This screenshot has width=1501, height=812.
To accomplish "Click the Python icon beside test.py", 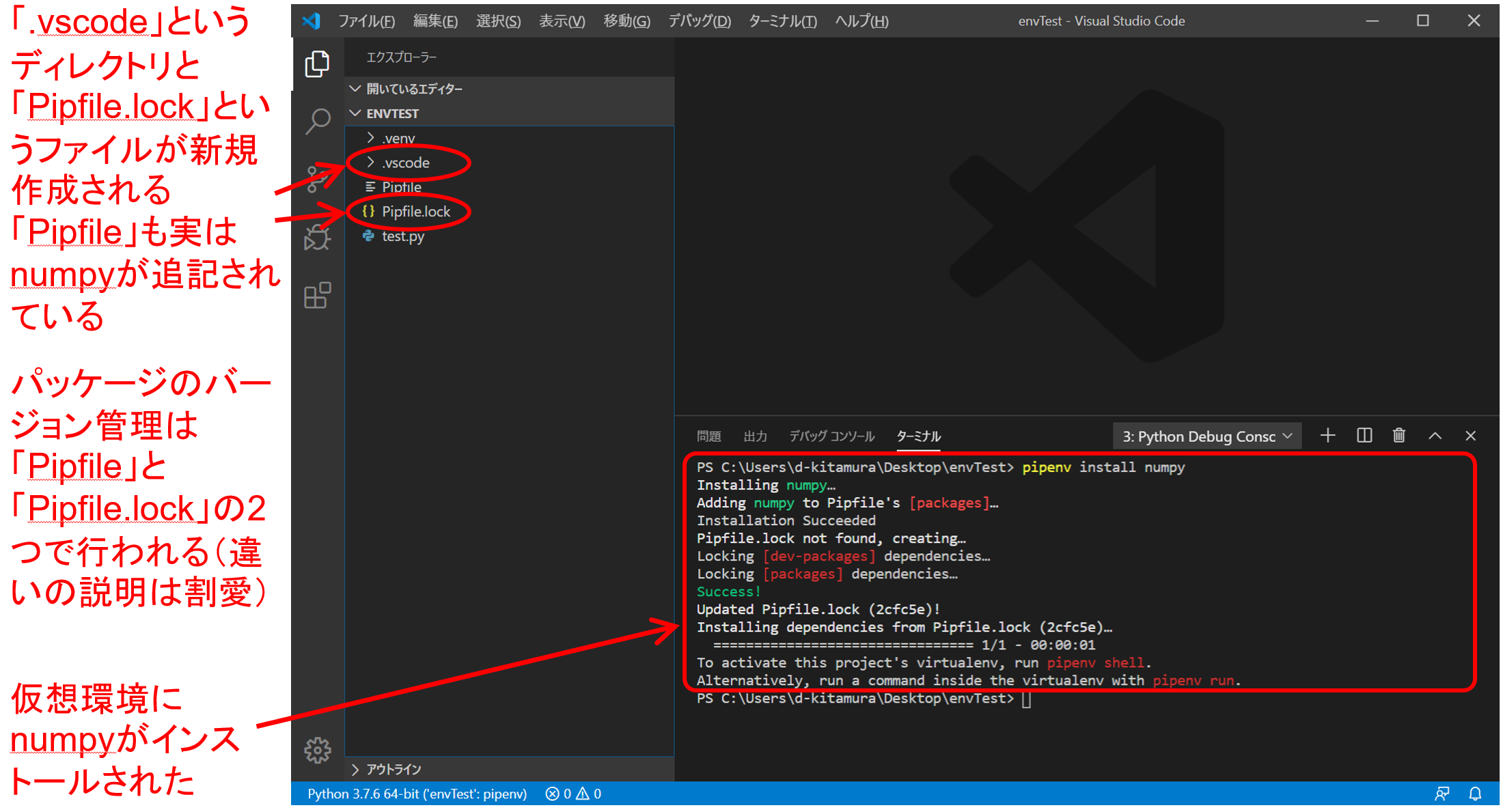I will tap(368, 236).
